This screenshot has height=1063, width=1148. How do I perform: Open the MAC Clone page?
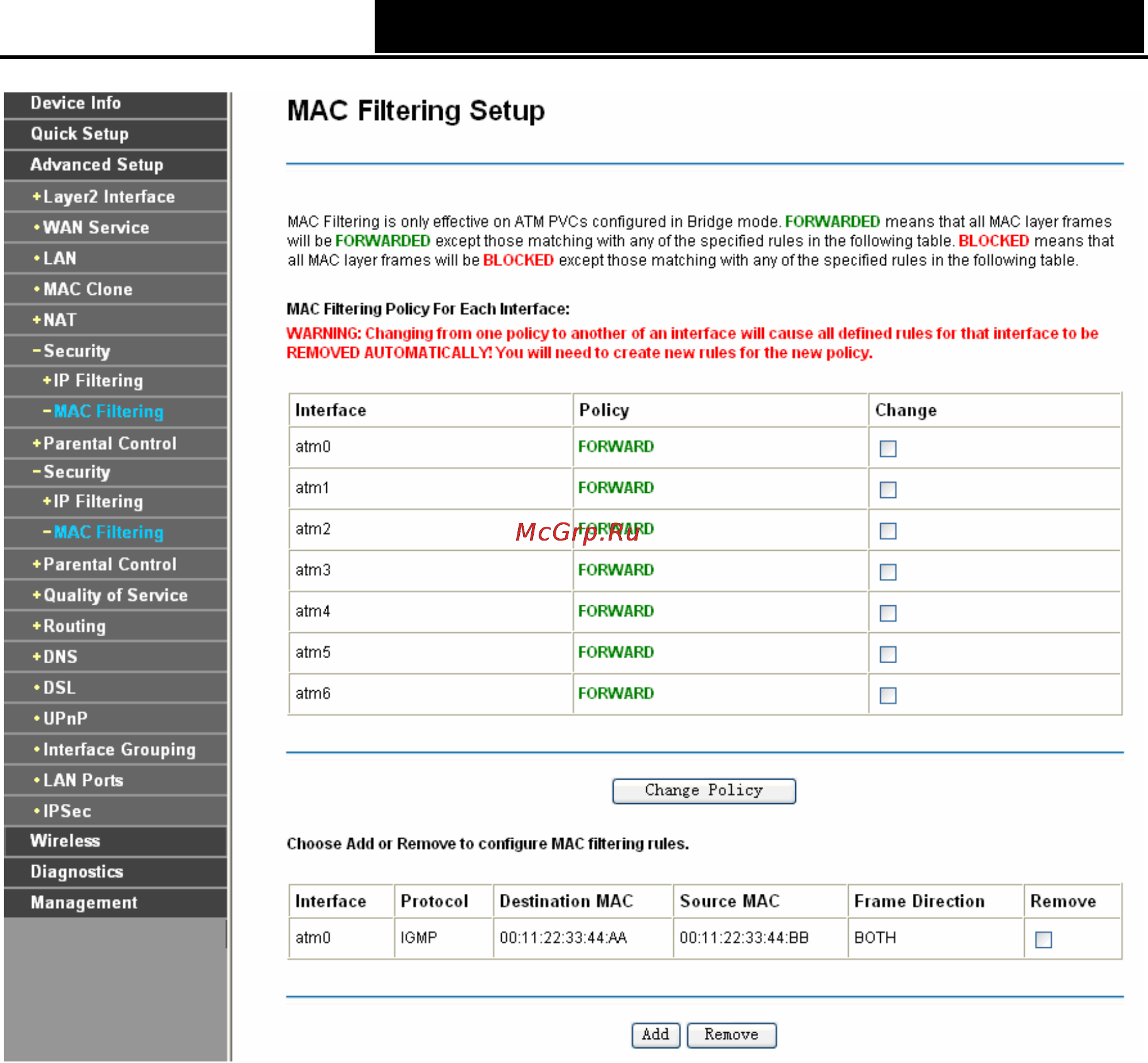pos(116,289)
